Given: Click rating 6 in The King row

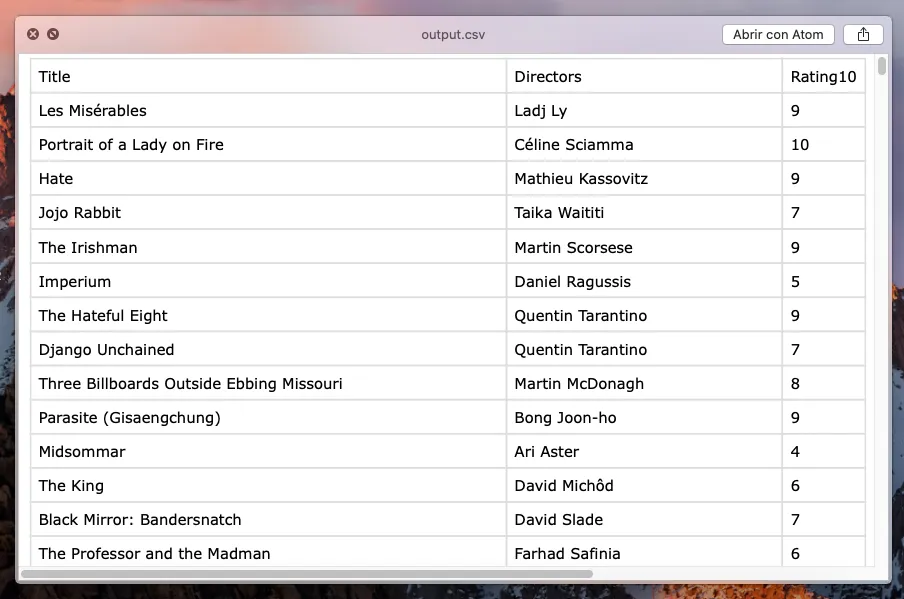Looking at the screenshot, I should tap(823, 485).
